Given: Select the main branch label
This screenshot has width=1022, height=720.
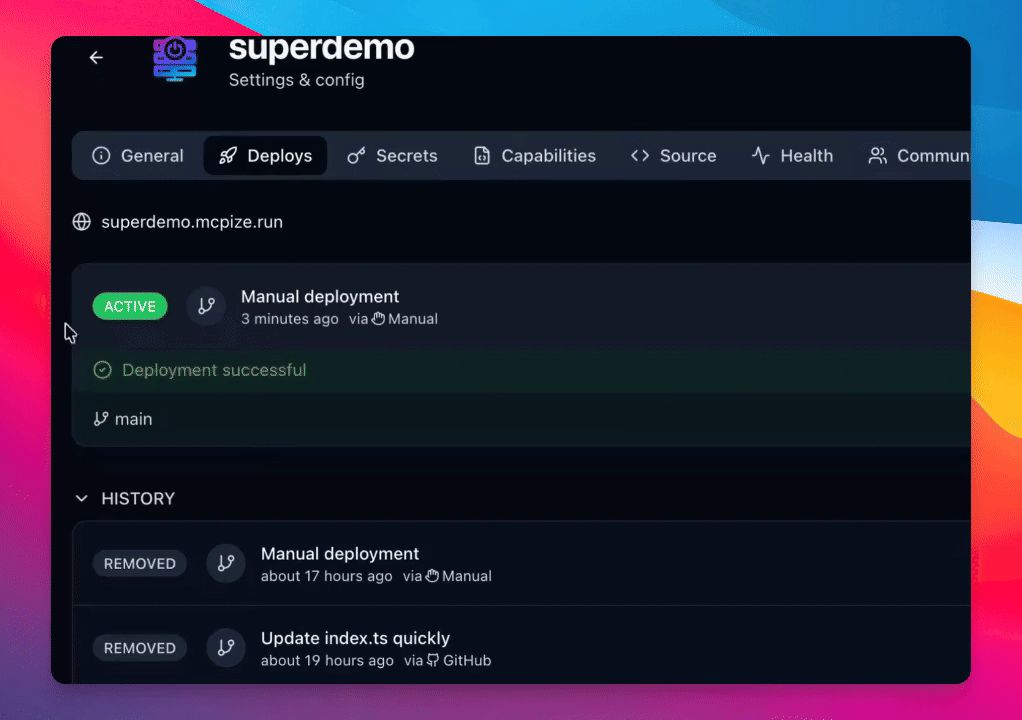Looking at the screenshot, I should [134, 419].
